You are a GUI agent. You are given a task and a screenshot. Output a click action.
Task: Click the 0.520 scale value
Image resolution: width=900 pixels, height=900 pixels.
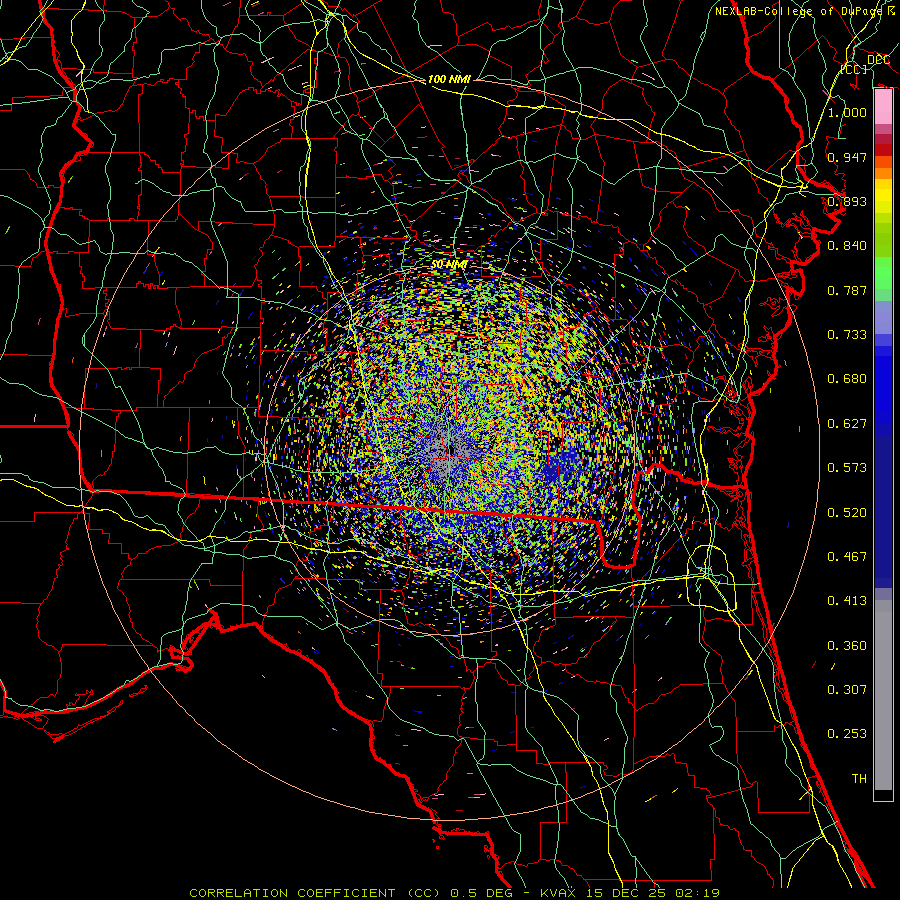(847, 513)
